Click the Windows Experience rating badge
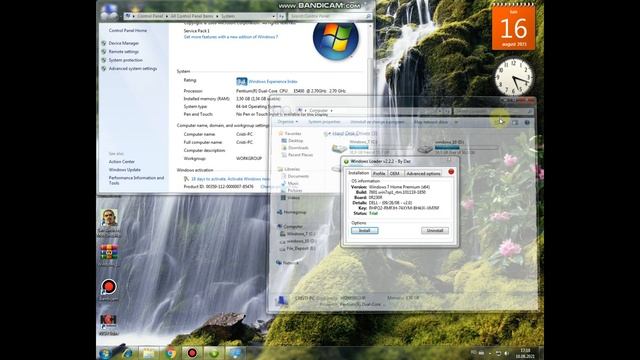This screenshot has height=360, width=640. (242, 82)
